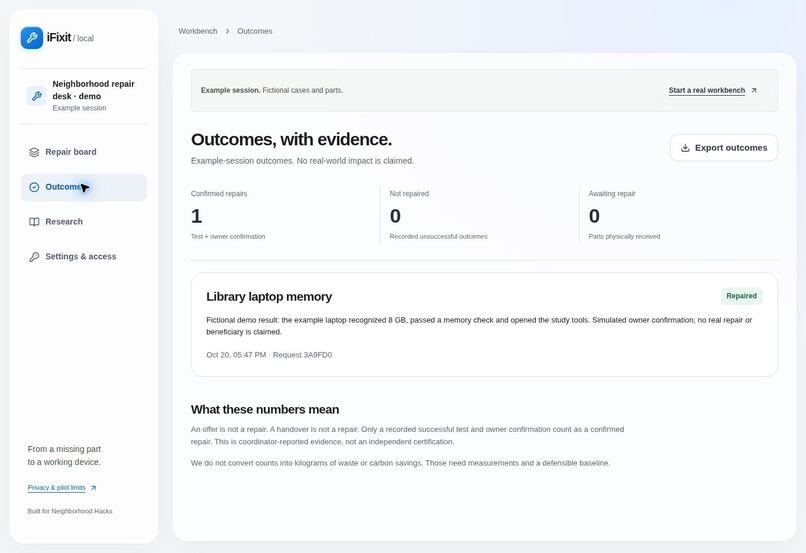Click the iFixit wrench logo icon
The height and width of the screenshot is (553, 806).
(32, 38)
